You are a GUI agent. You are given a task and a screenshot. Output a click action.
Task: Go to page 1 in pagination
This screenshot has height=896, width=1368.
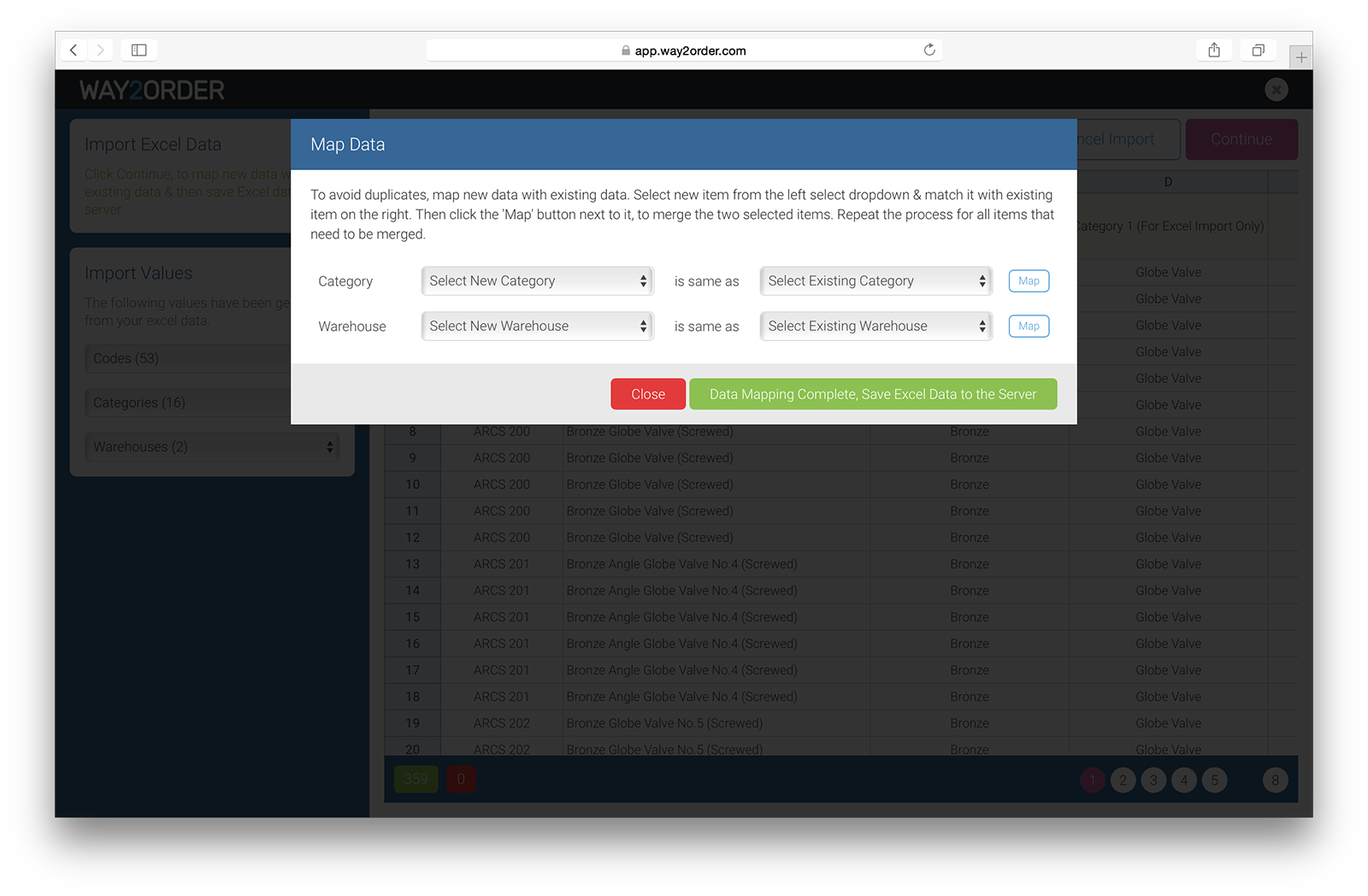click(x=1092, y=780)
